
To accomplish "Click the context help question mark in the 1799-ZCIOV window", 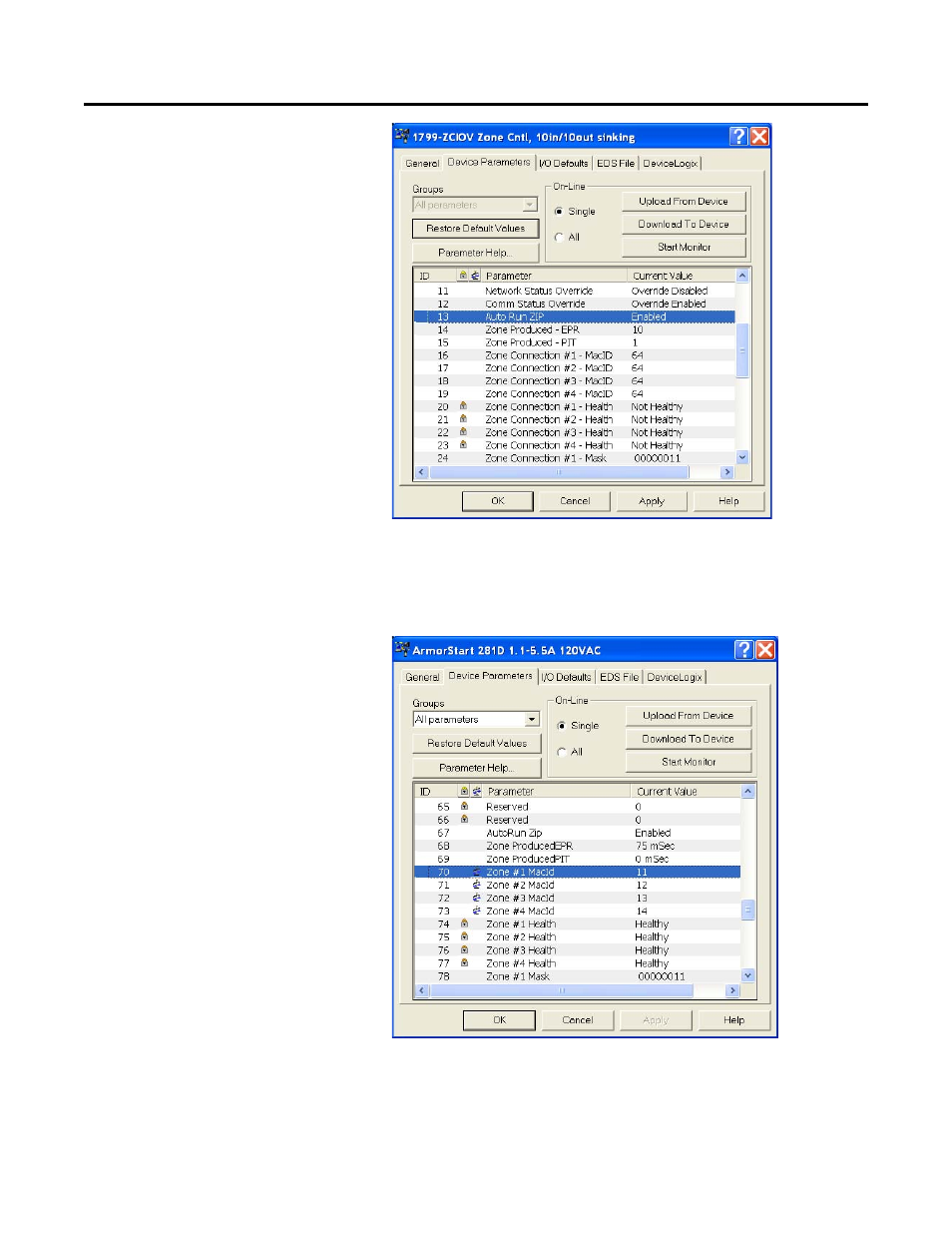I will tap(738, 137).
